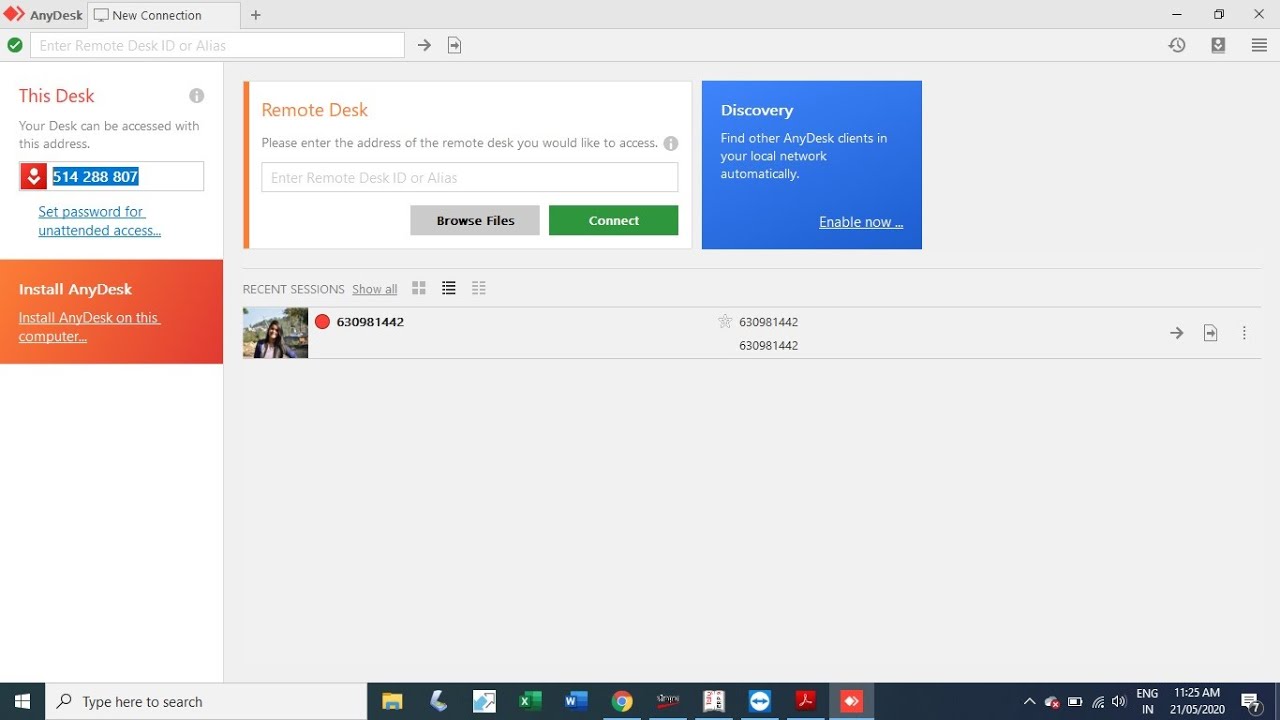The image size is (1280, 720).
Task: Click the connect arrow beside address bar
Action: coord(424,45)
